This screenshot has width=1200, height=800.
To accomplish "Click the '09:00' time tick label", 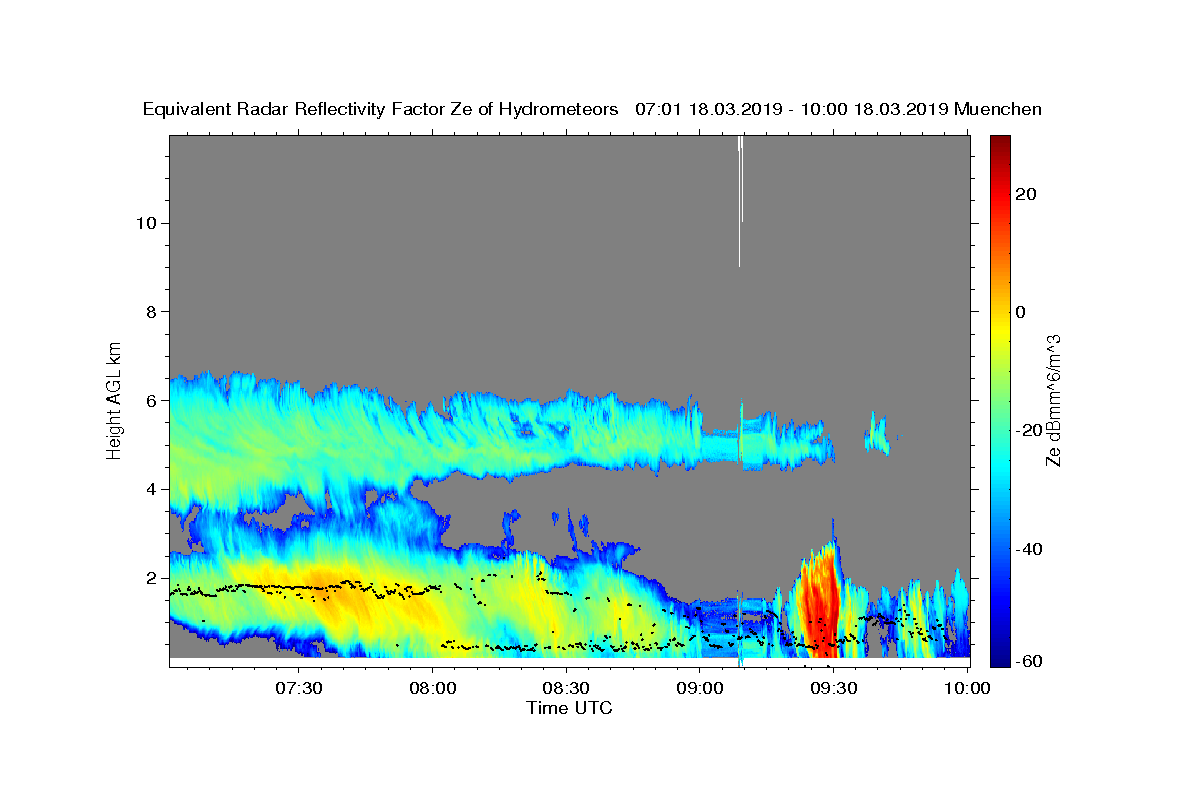I will coord(700,689).
